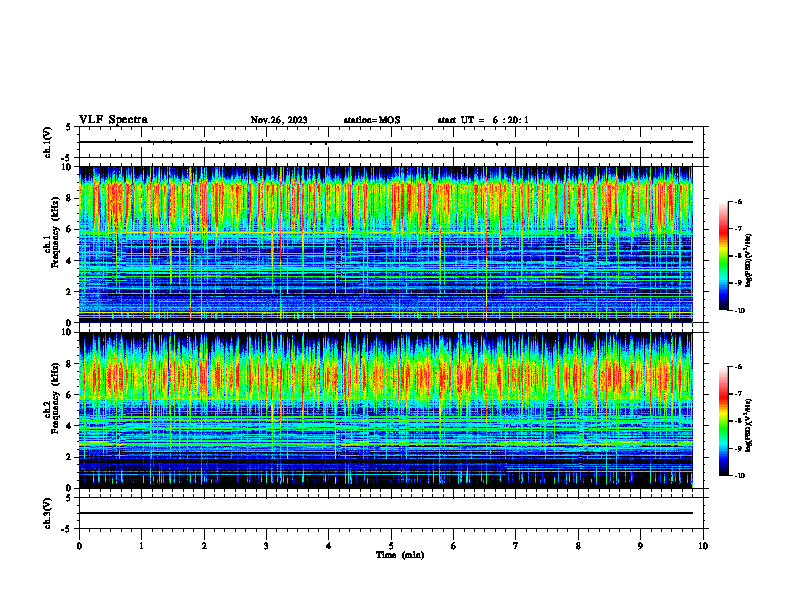The height and width of the screenshot is (612, 792).
Task: Click the log(PSD) label beside ch.2 color scale
Action: [749, 424]
